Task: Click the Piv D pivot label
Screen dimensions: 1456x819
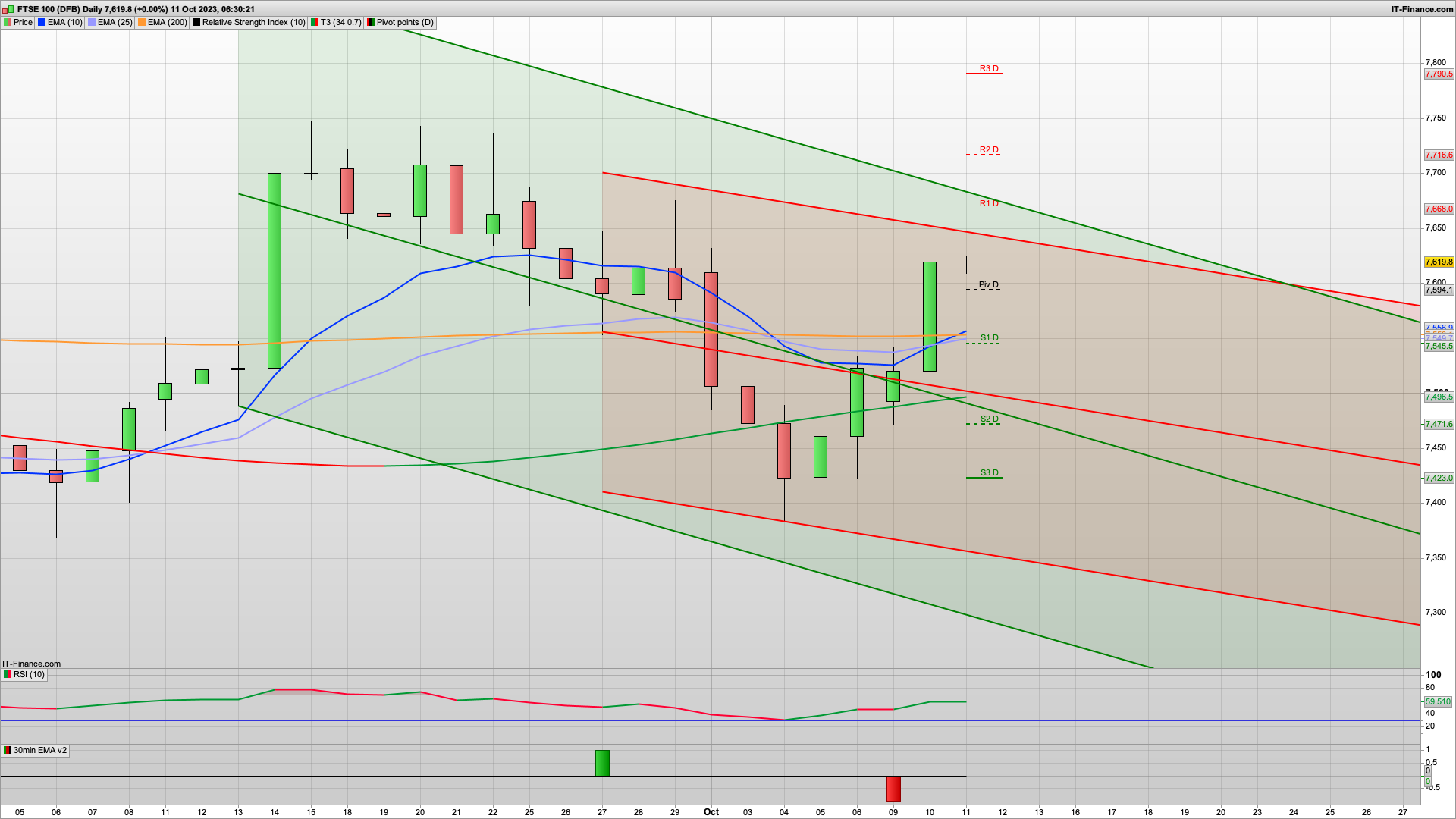Action: (x=989, y=284)
